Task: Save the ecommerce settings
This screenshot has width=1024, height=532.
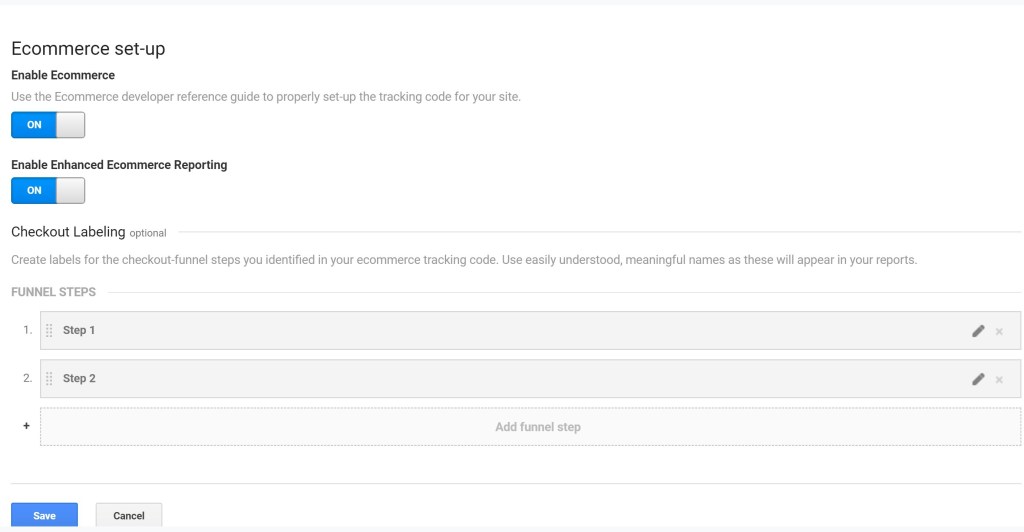Action: point(44,516)
